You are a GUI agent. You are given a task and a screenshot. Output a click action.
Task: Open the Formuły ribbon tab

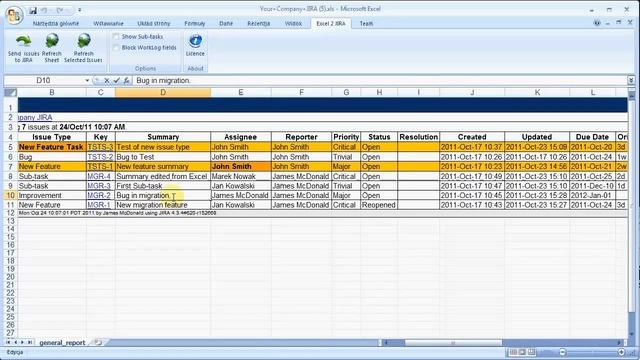(x=194, y=24)
